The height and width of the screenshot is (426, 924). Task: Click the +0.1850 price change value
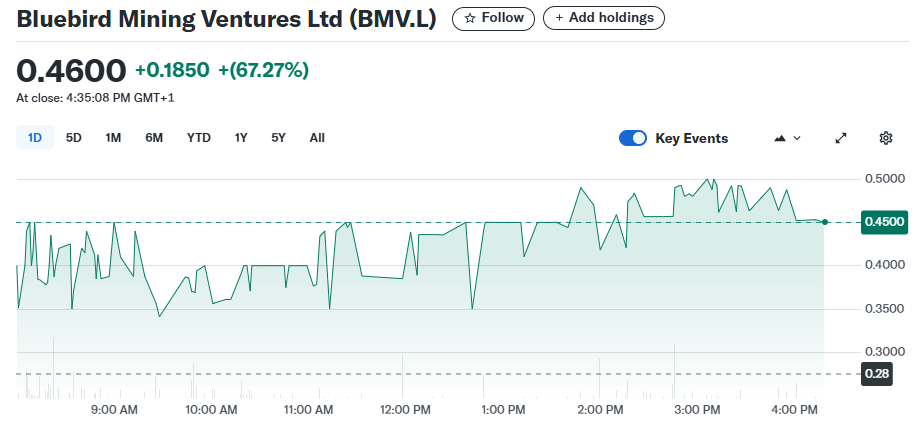click(x=172, y=71)
